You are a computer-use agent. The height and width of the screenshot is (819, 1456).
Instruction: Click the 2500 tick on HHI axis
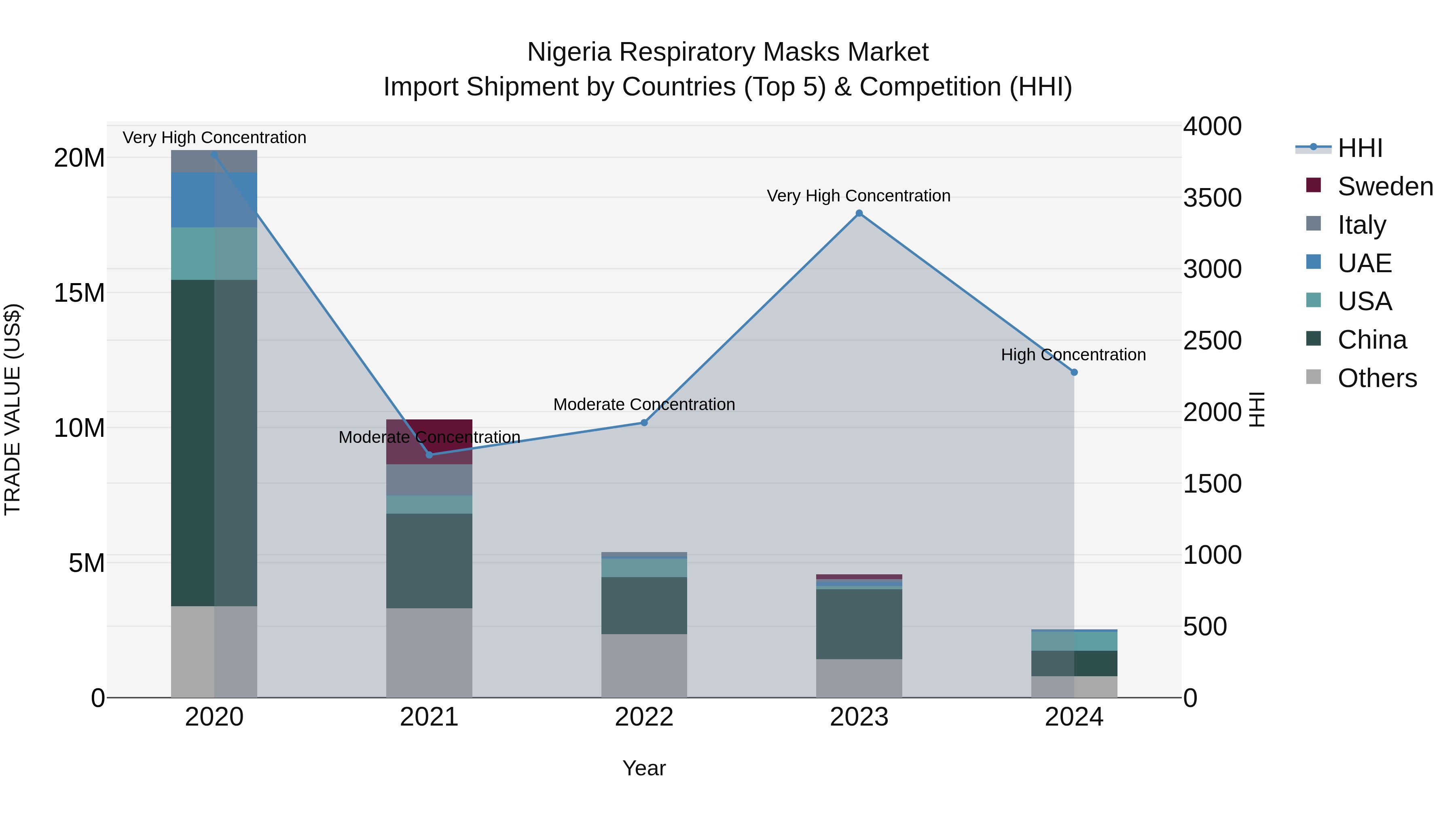tap(1213, 340)
